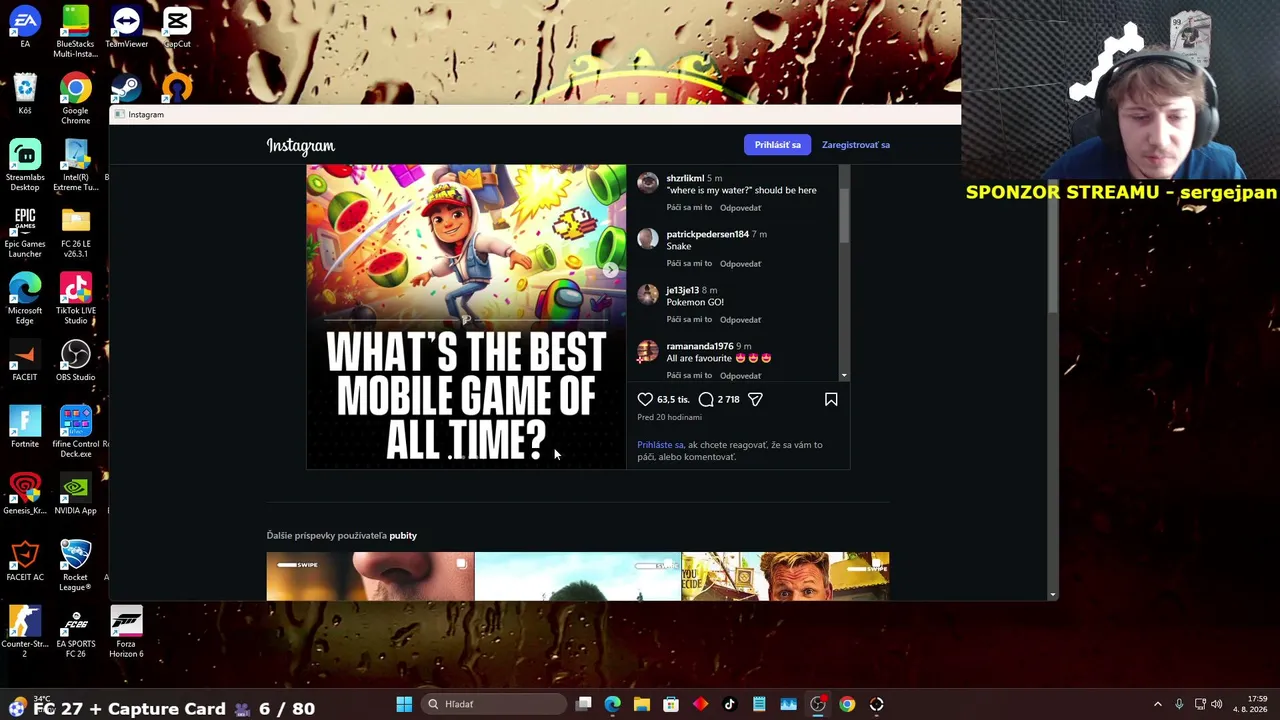Launch TikTok LIVE Studio shortcut

coord(75,299)
